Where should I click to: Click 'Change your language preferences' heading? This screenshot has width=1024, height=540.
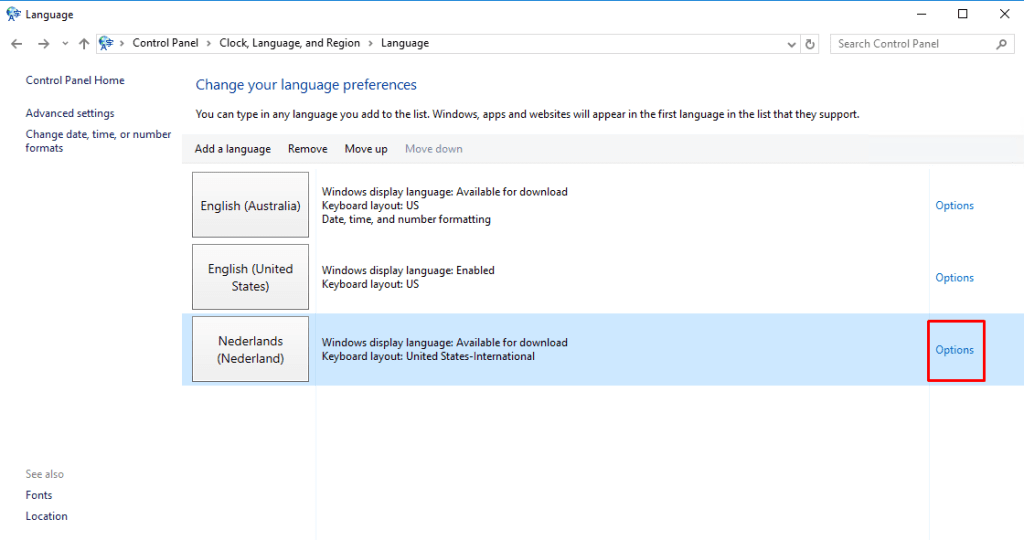click(x=306, y=85)
